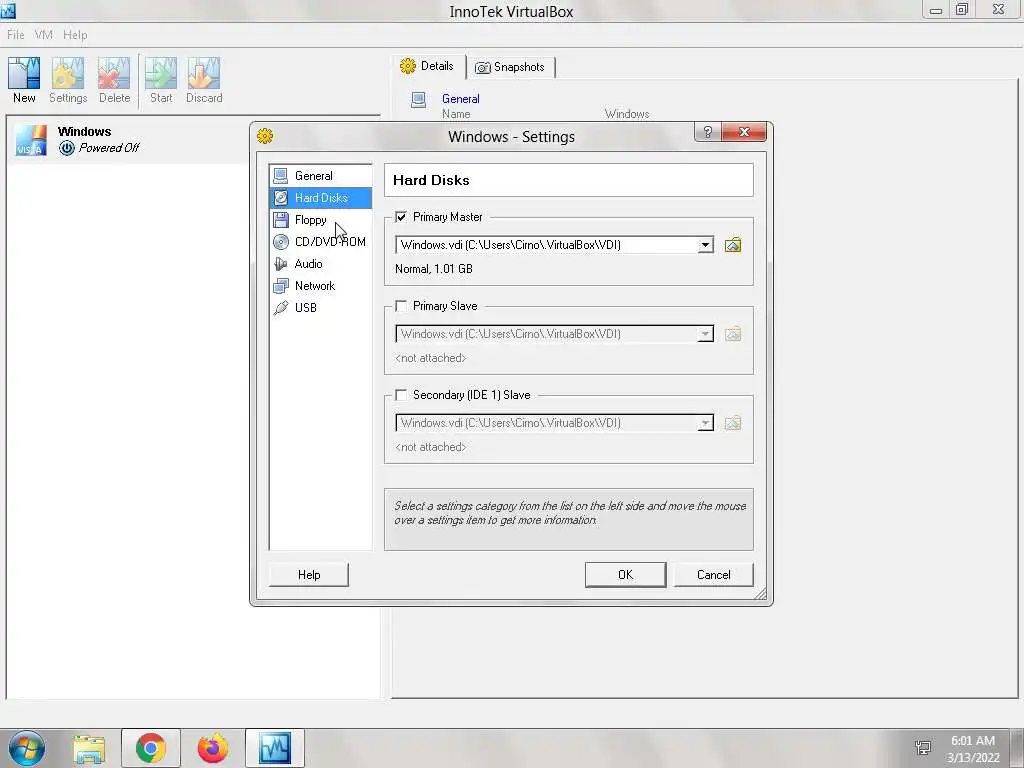Click the General section icon in Details

(419, 100)
